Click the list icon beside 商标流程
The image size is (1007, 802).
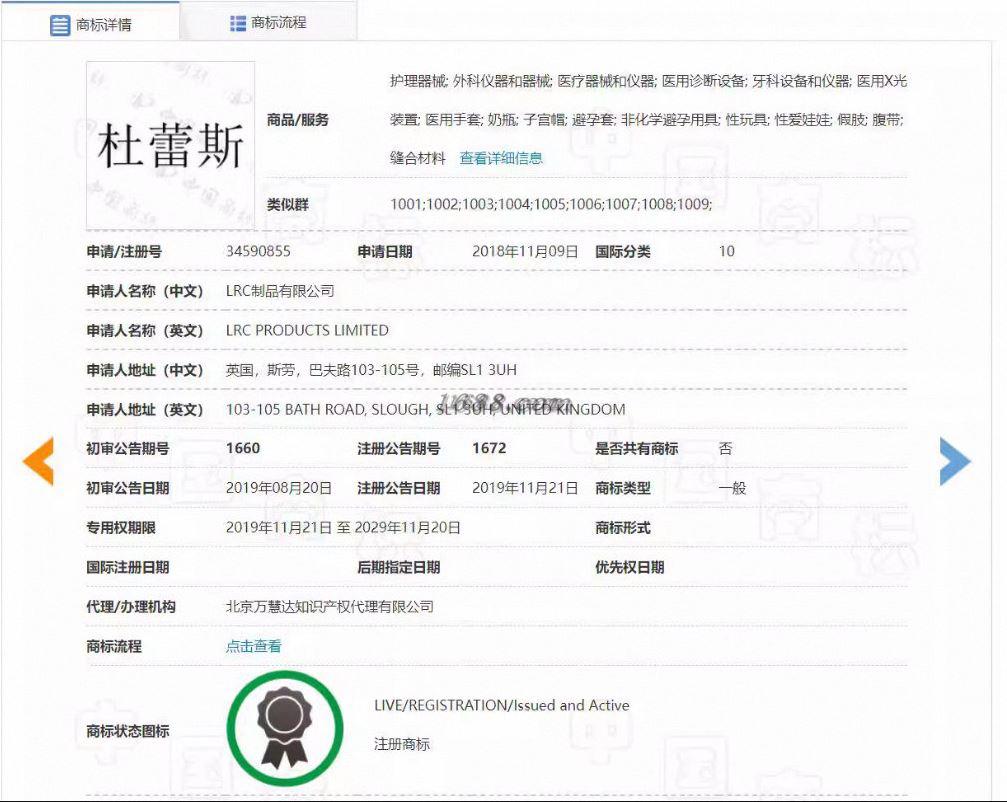pyautogui.click(x=238, y=24)
